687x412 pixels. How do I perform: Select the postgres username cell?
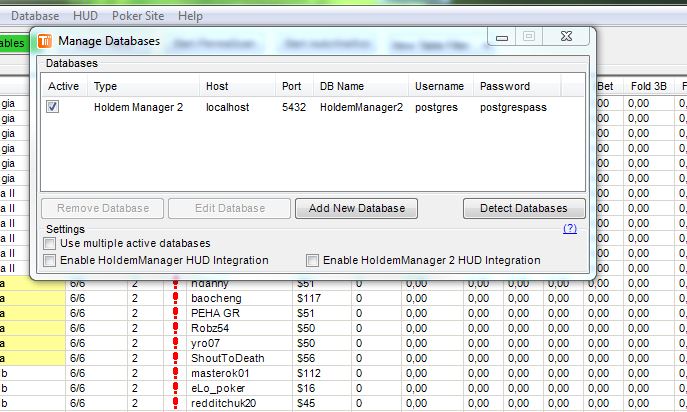436,107
